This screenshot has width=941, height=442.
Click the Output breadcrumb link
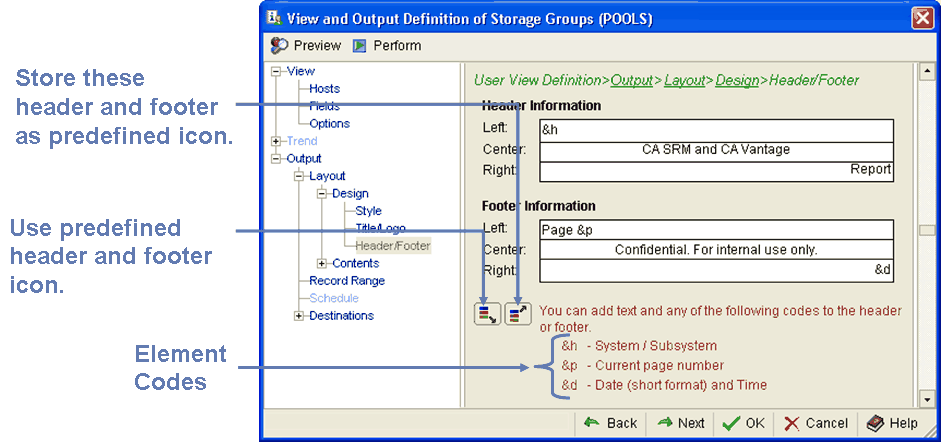tap(632, 80)
